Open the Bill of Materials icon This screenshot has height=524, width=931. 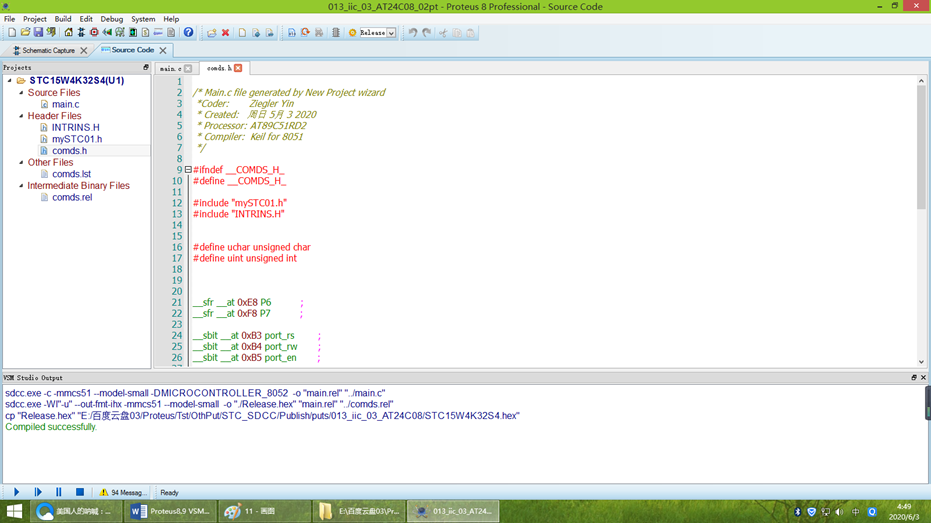(145, 33)
